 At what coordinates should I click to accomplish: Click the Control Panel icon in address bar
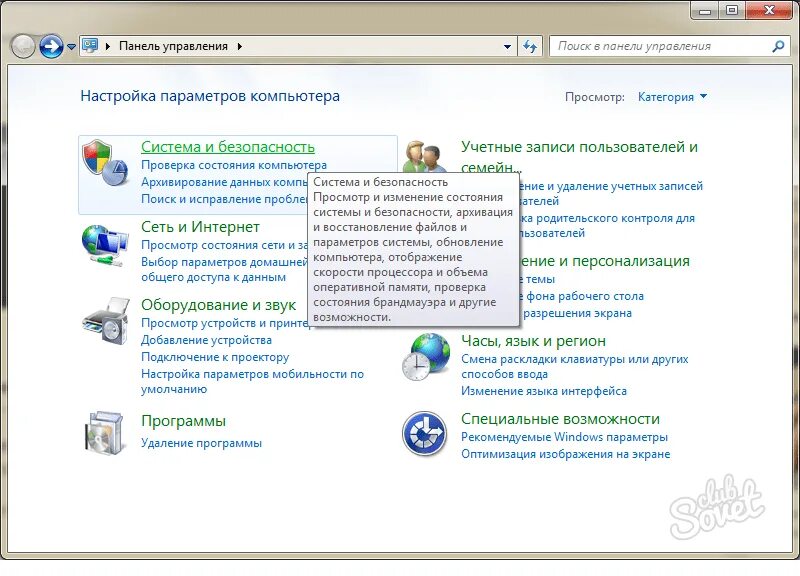(x=90, y=46)
